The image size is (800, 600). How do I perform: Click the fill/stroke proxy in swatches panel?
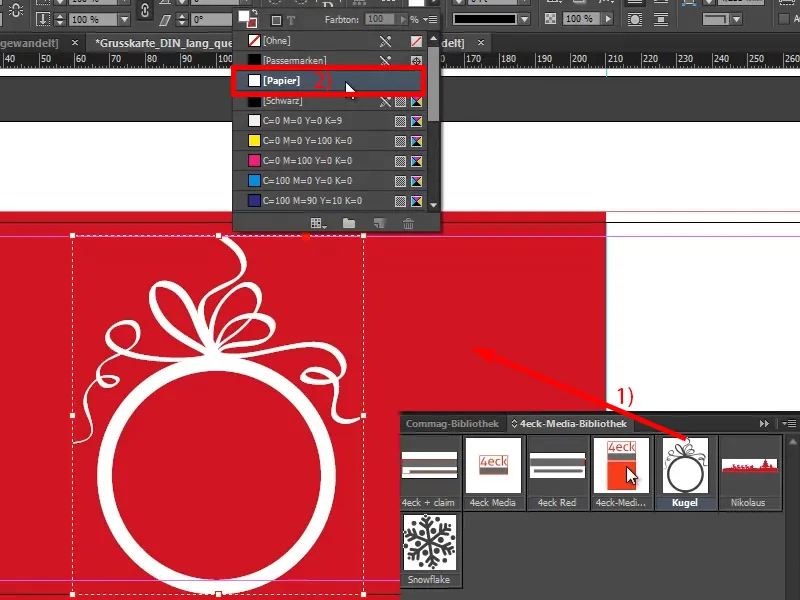[247, 19]
